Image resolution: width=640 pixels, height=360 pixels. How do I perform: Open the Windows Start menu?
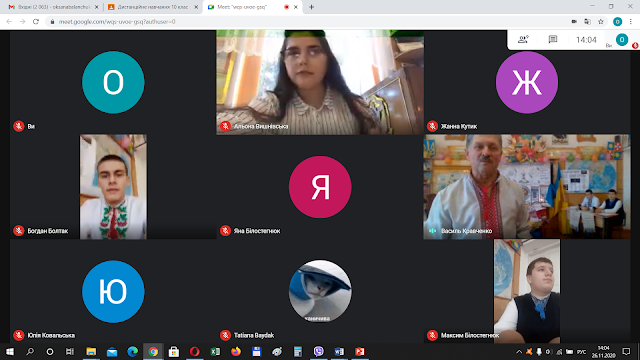click(10, 351)
